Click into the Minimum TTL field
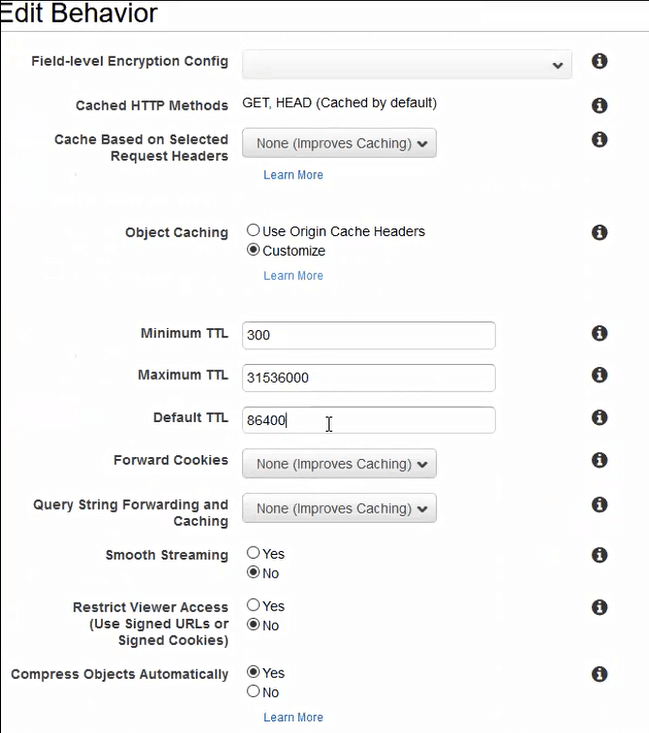 point(368,335)
